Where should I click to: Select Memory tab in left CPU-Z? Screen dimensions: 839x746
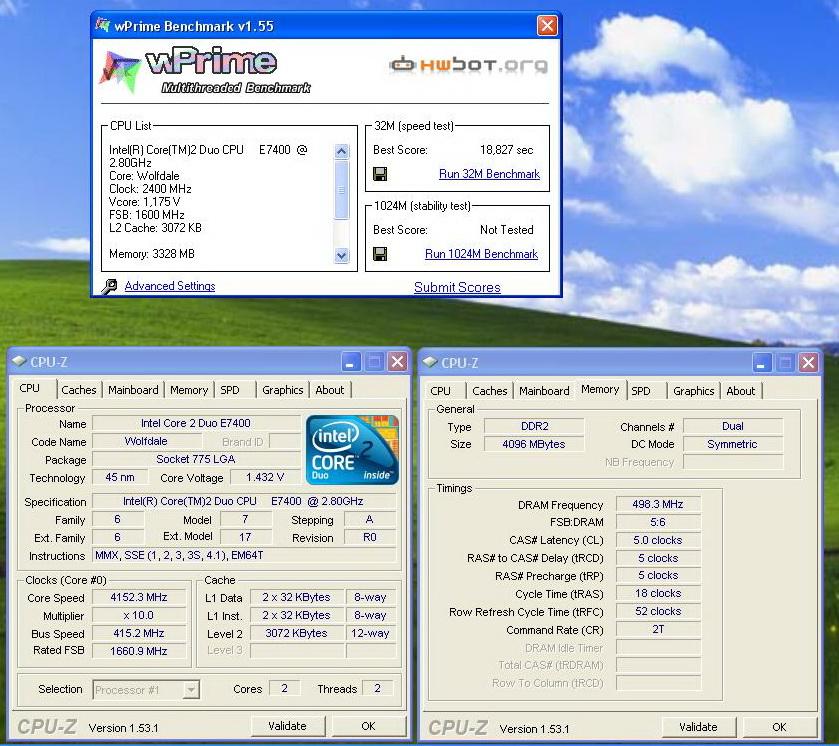pyautogui.click(x=189, y=390)
